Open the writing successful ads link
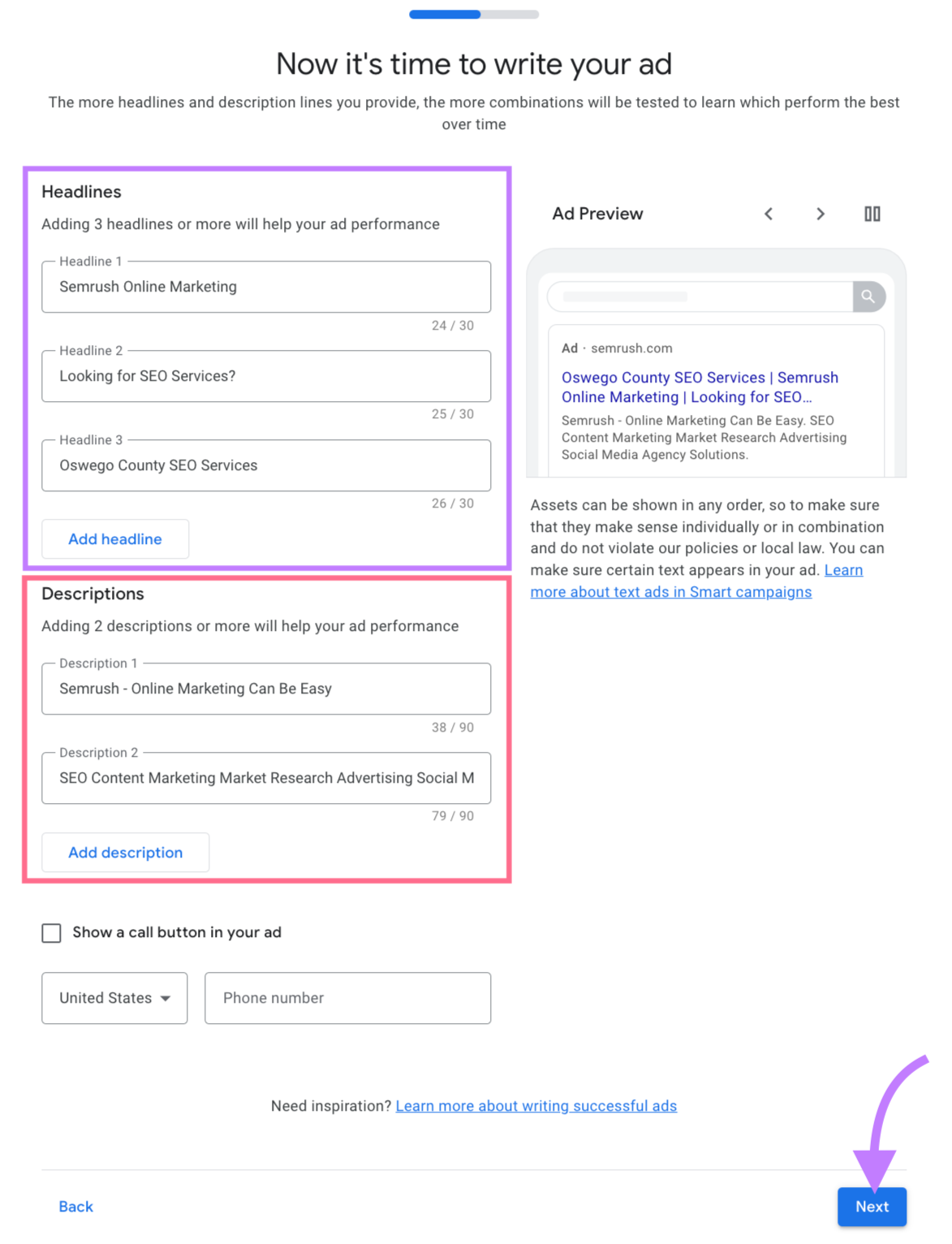 point(536,1106)
